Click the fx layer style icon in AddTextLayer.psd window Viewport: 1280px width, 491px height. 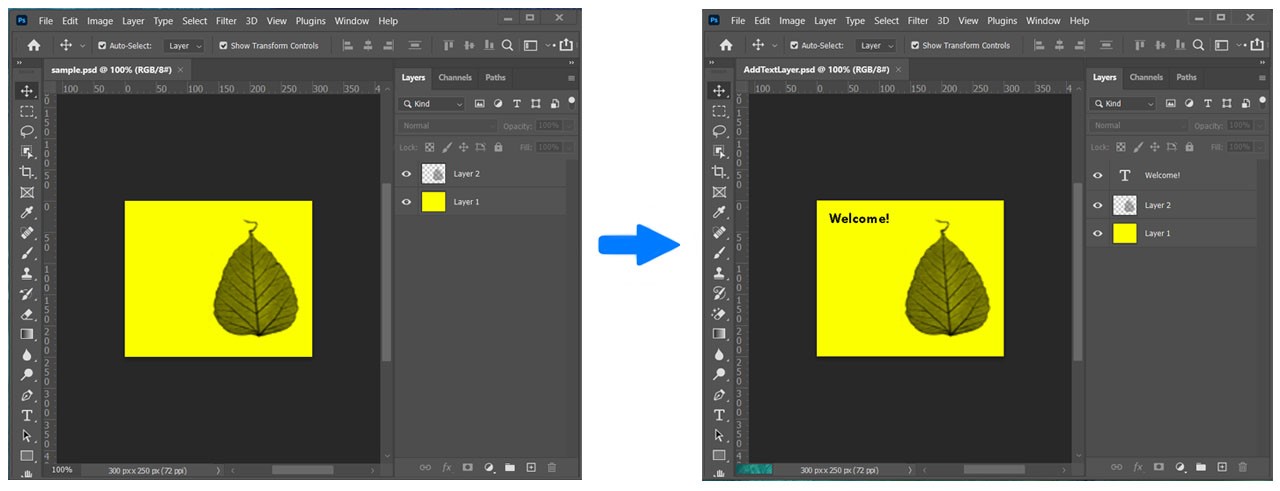[x=1138, y=467]
